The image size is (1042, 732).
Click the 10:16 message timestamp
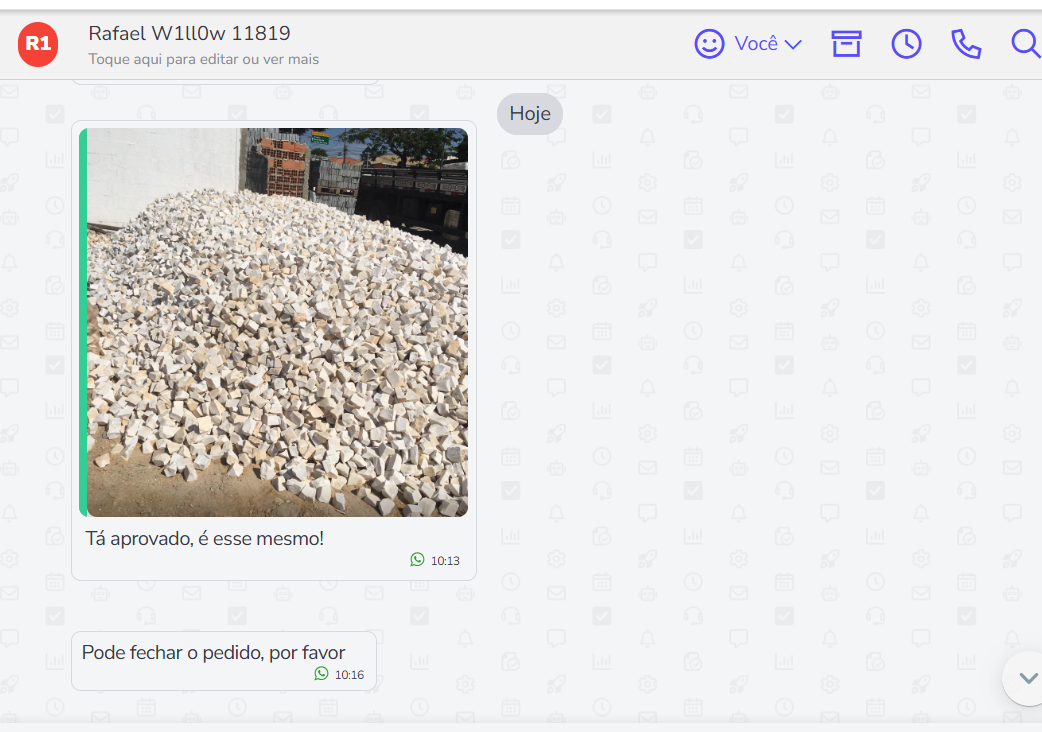[350, 675]
